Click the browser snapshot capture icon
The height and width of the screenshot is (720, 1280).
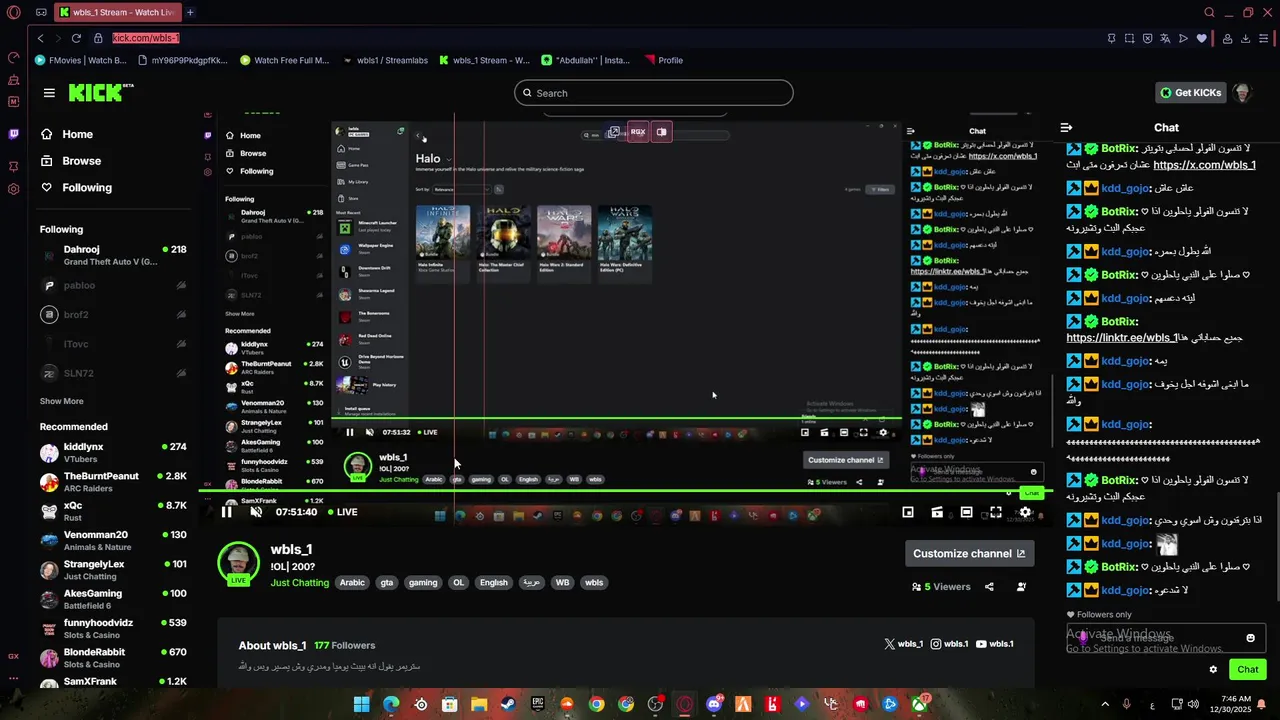1129,38
